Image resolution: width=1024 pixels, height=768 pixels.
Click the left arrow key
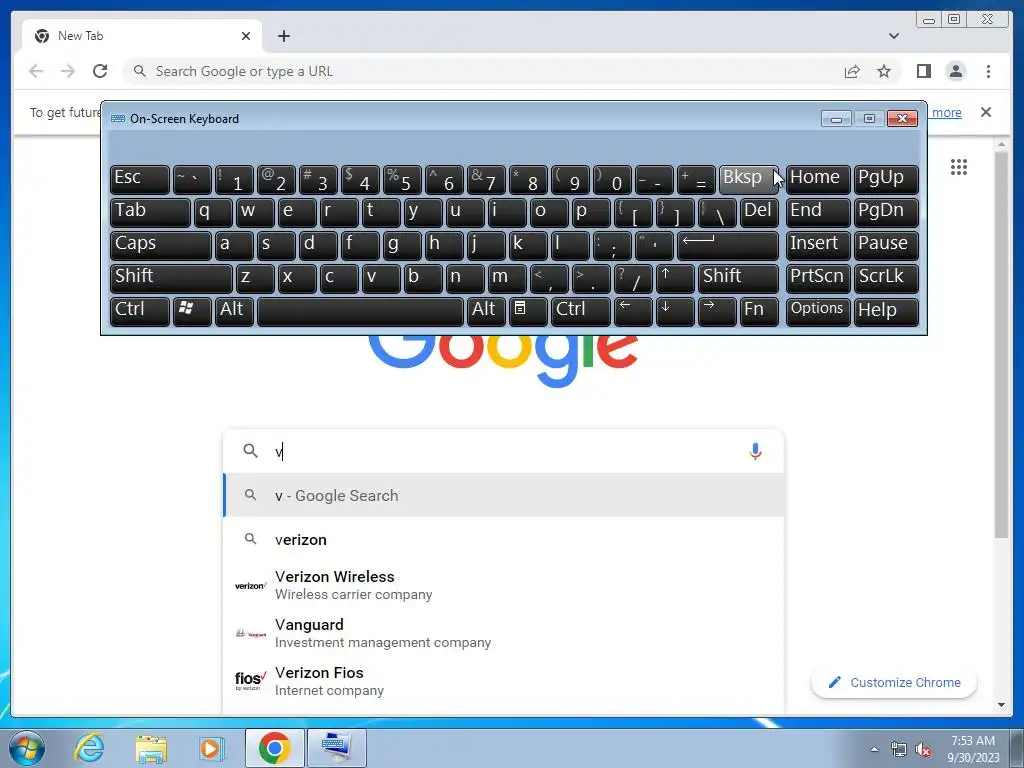pos(633,311)
